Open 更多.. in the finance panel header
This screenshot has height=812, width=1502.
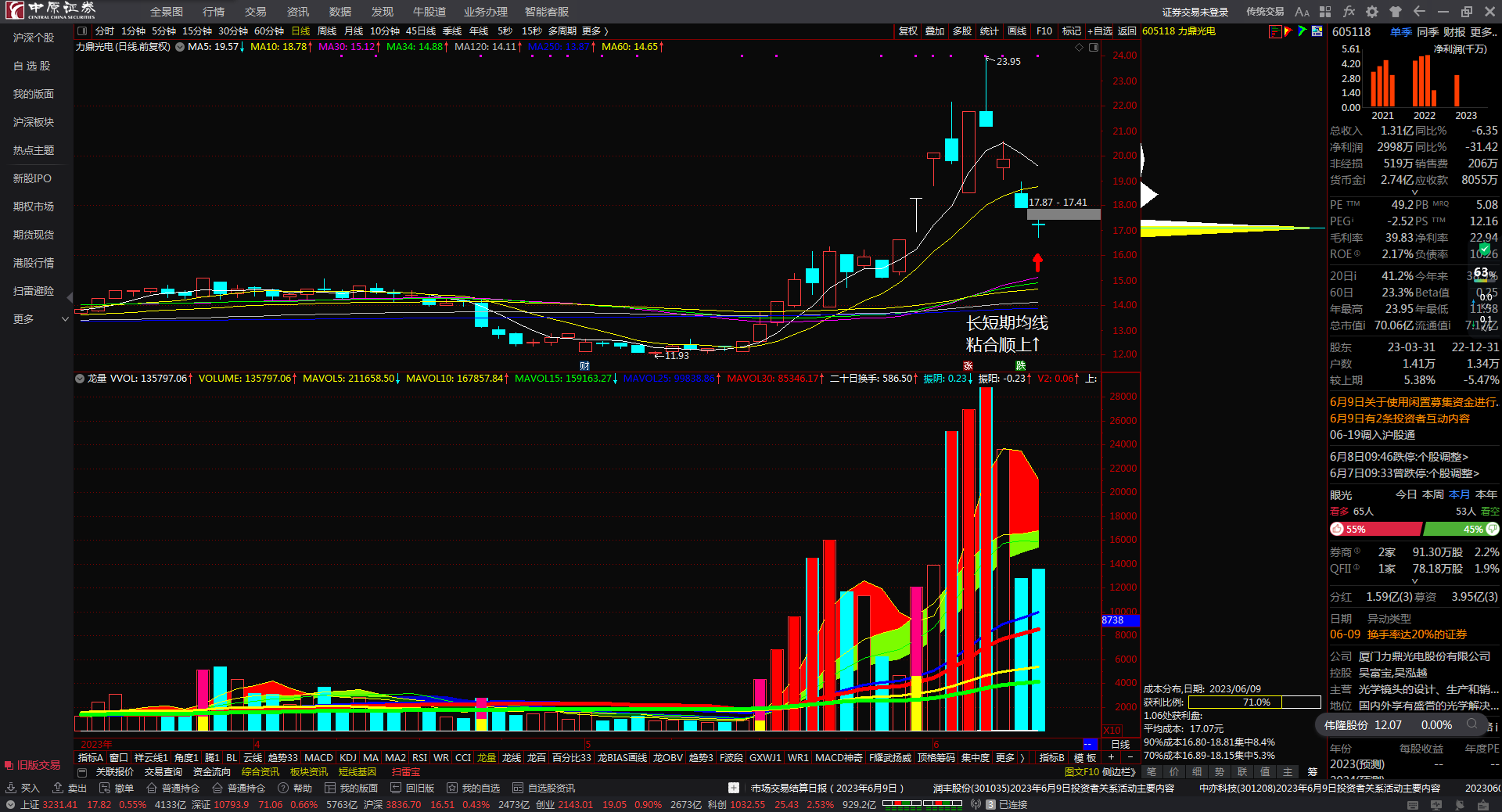pyautogui.click(x=1484, y=32)
